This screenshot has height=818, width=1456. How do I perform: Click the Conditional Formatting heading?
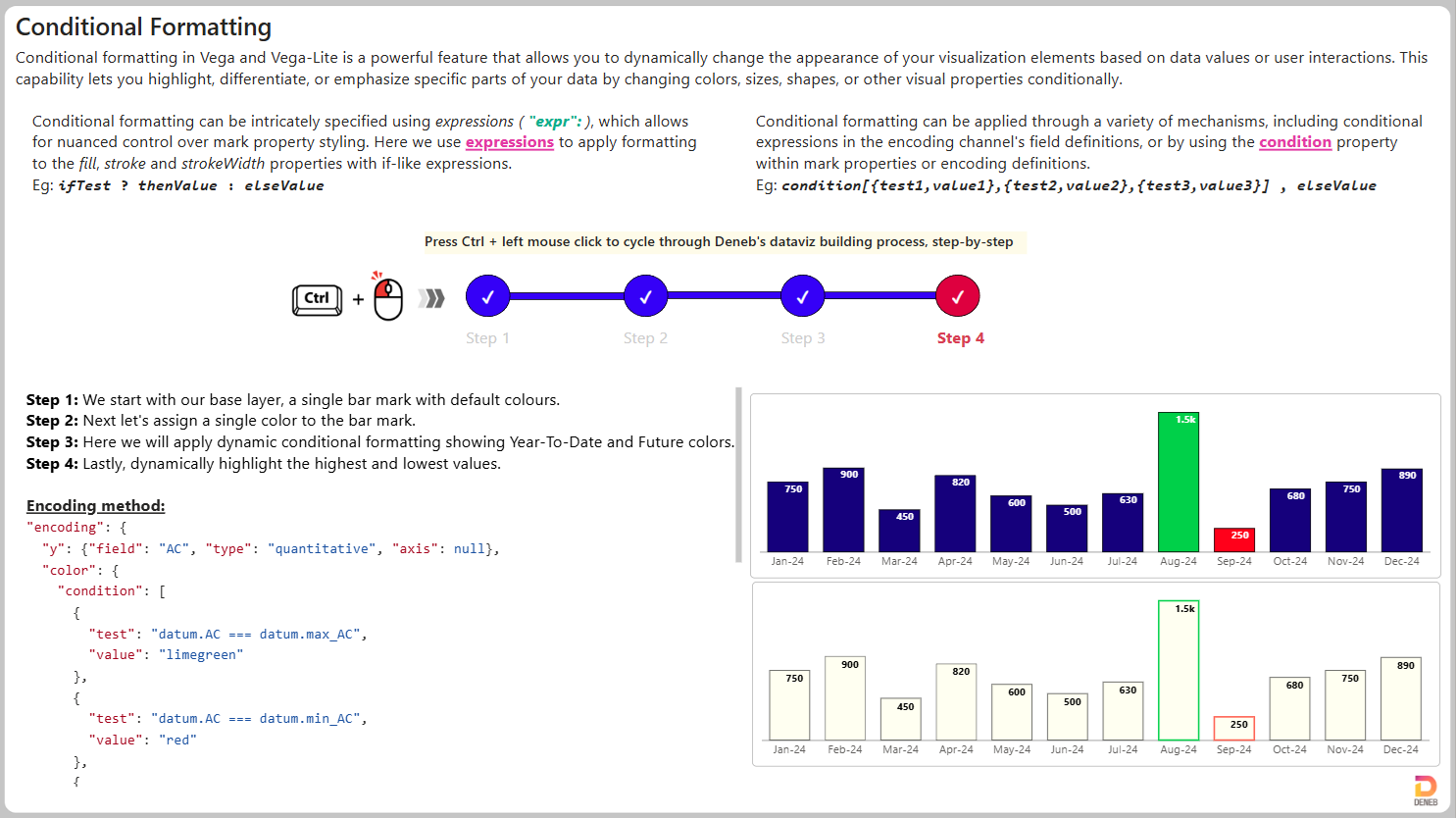point(144,27)
